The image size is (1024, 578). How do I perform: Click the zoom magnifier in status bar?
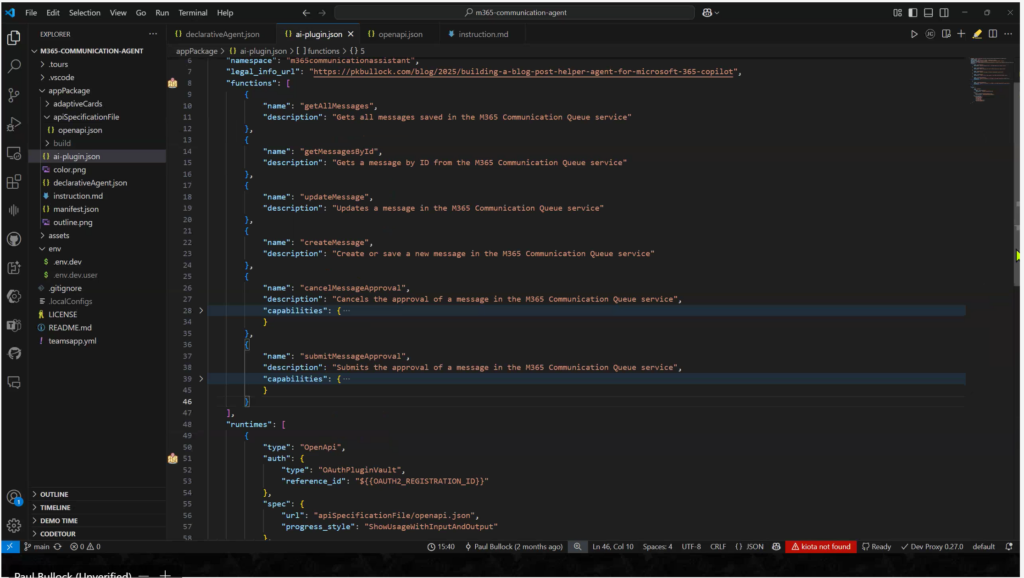(x=577, y=547)
